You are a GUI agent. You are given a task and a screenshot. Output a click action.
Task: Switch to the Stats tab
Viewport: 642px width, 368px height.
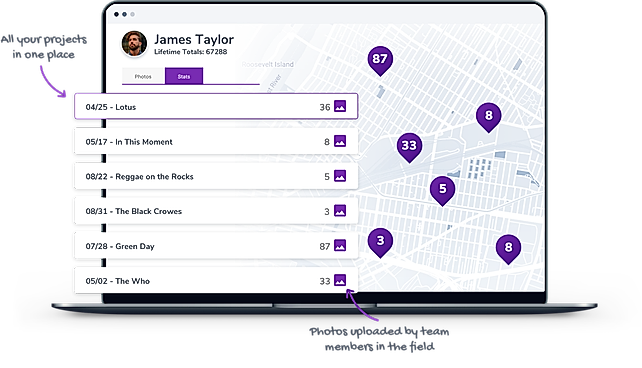pyautogui.click(x=184, y=77)
